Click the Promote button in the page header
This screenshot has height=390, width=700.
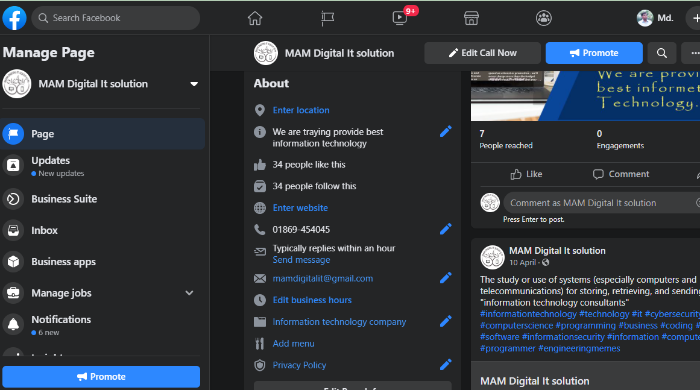pyautogui.click(x=594, y=53)
